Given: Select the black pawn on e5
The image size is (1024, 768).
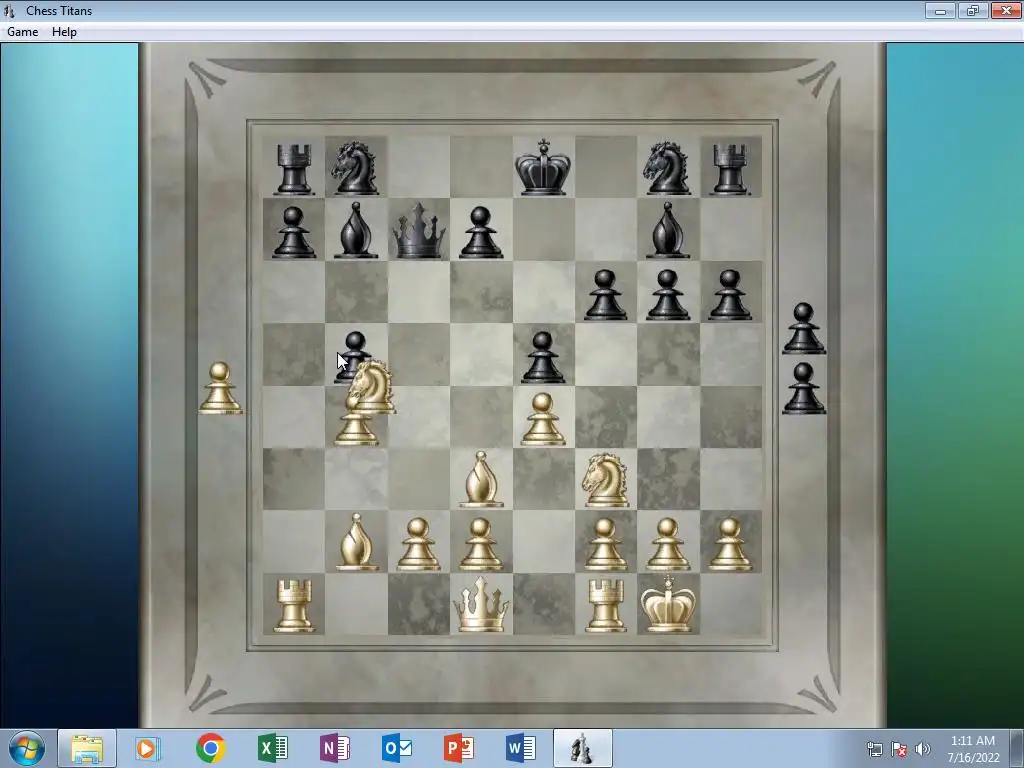Looking at the screenshot, I should (x=543, y=357).
